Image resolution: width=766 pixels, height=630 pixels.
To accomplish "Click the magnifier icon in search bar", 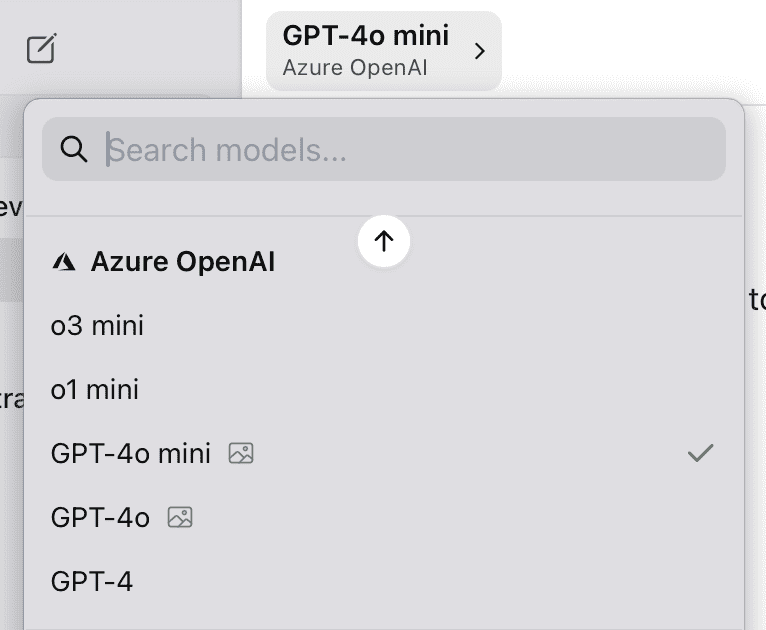I will click(74, 149).
